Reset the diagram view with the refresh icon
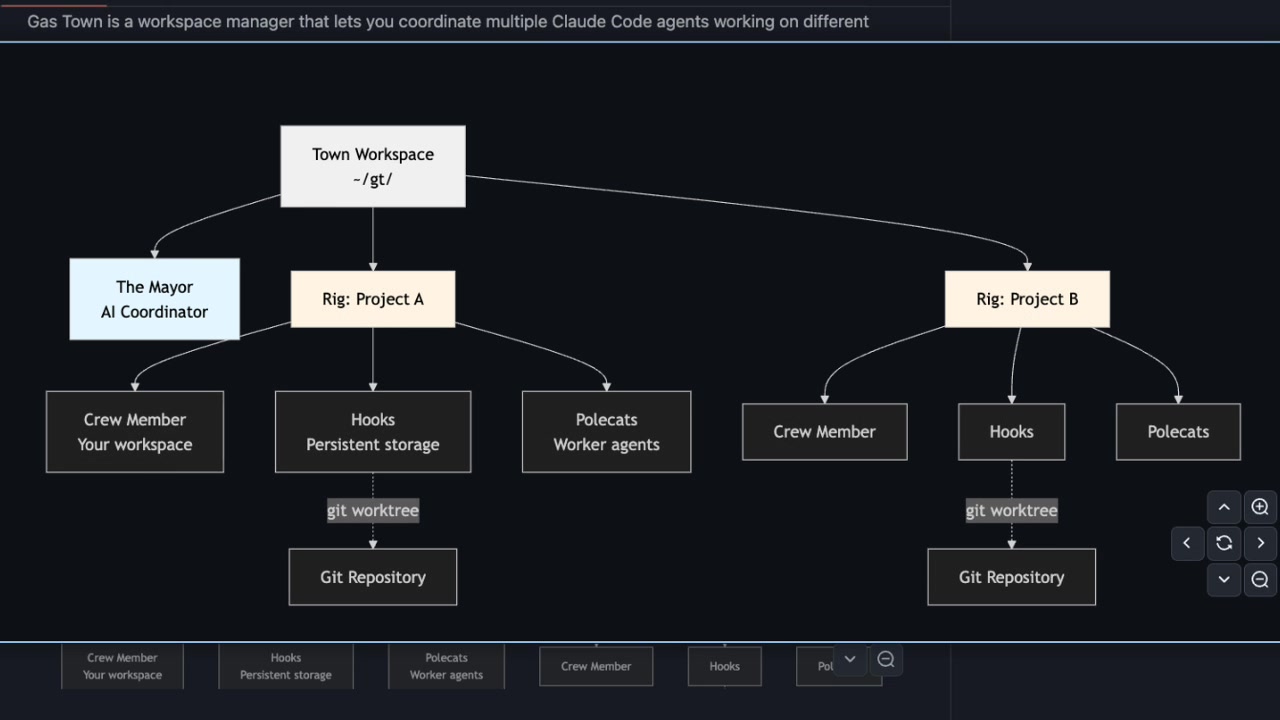The width and height of the screenshot is (1280, 720). 1224,543
